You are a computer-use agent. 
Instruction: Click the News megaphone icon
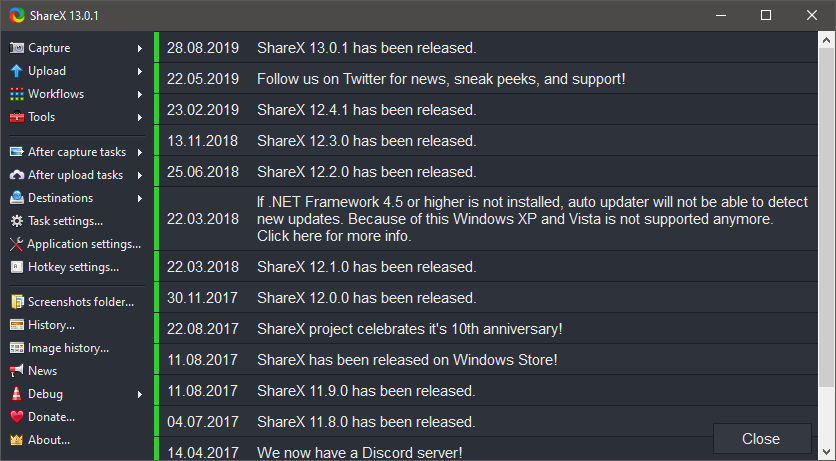(16, 370)
